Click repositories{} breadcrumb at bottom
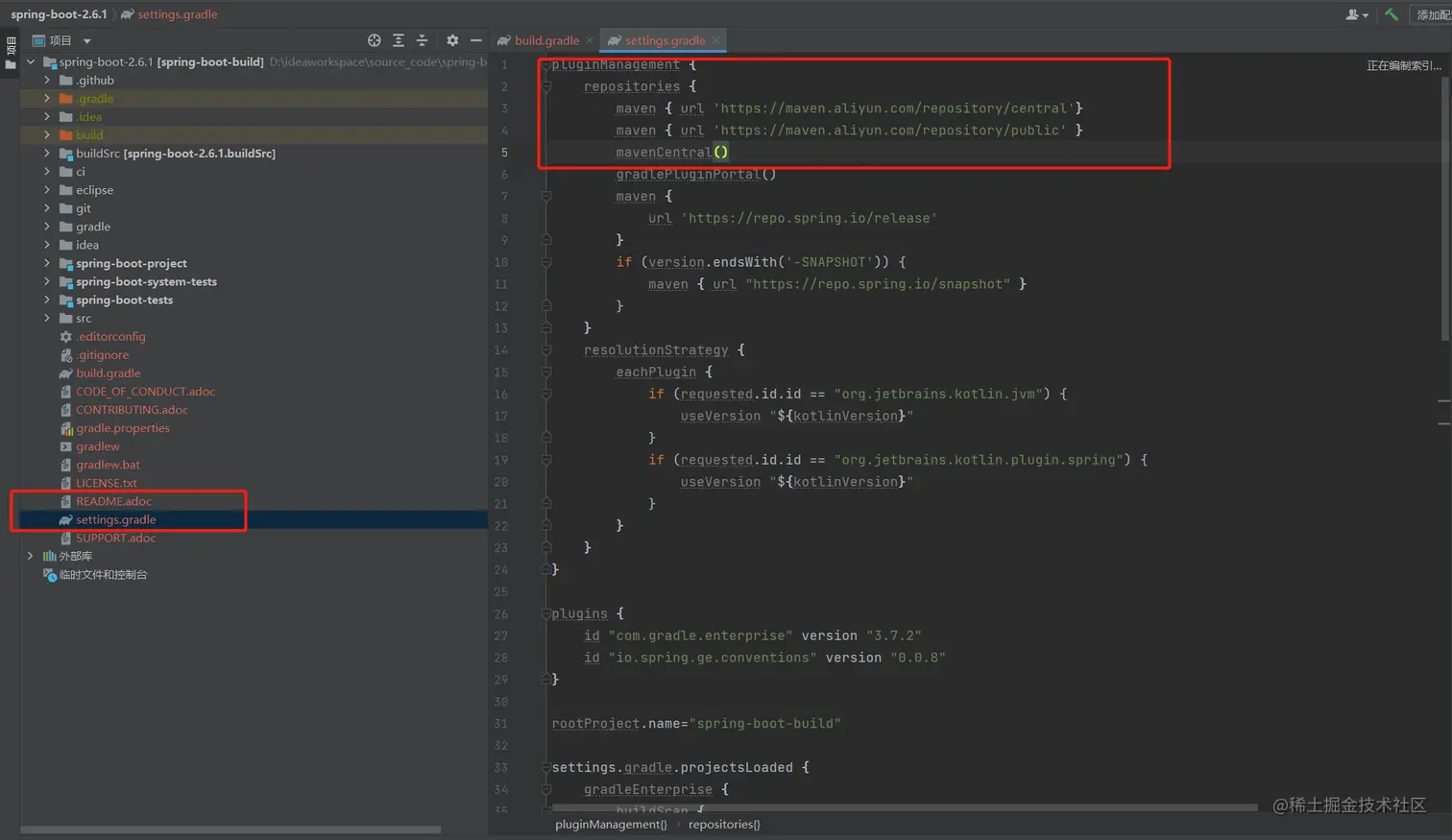 pyautogui.click(x=724, y=824)
